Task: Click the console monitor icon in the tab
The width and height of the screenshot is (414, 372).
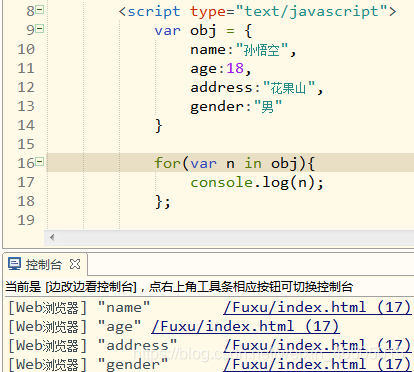Action: [15, 264]
